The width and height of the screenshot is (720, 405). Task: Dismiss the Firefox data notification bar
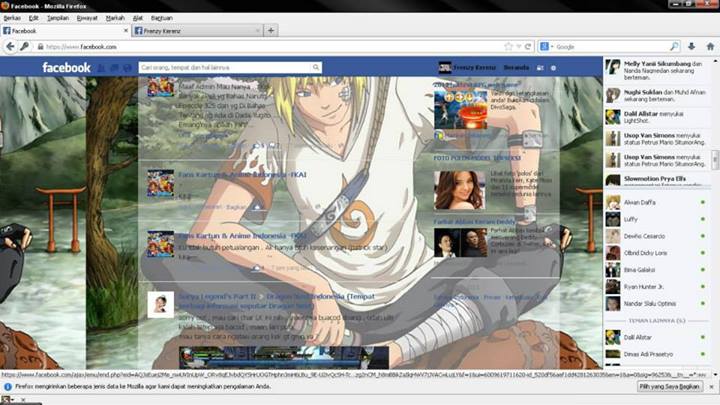712,387
